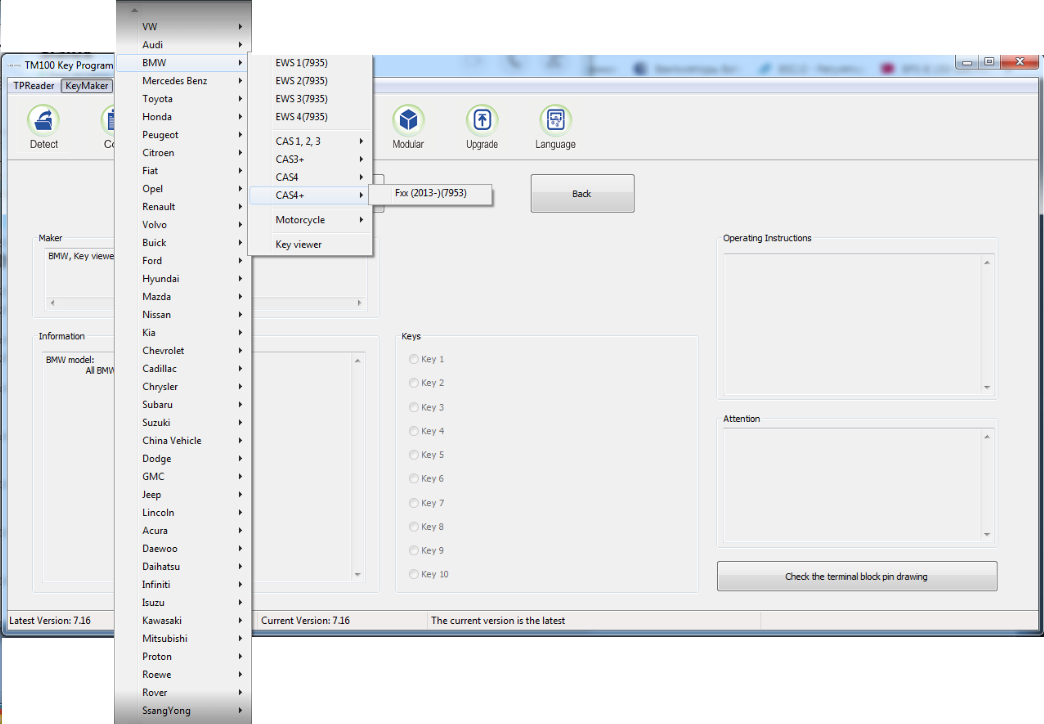Switch to the KeyMaker tab
This screenshot has width=1044, height=724.
[87, 86]
